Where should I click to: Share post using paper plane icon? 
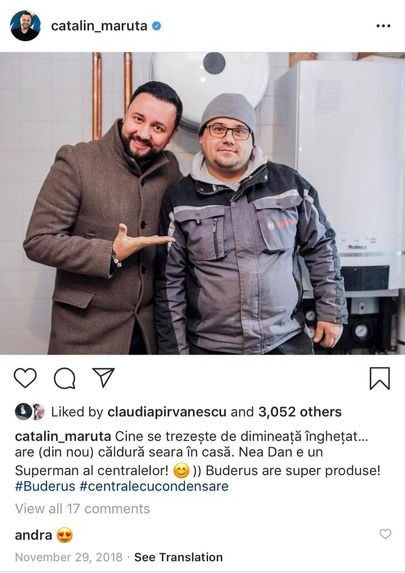(104, 377)
